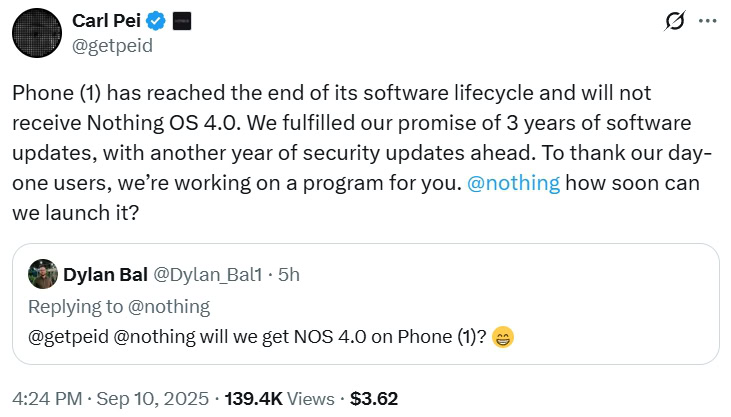Image resolution: width=731 pixels, height=417 pixels.
Task: Click the Dylan Bal name in quoted tweet
Action: [105, 274]
